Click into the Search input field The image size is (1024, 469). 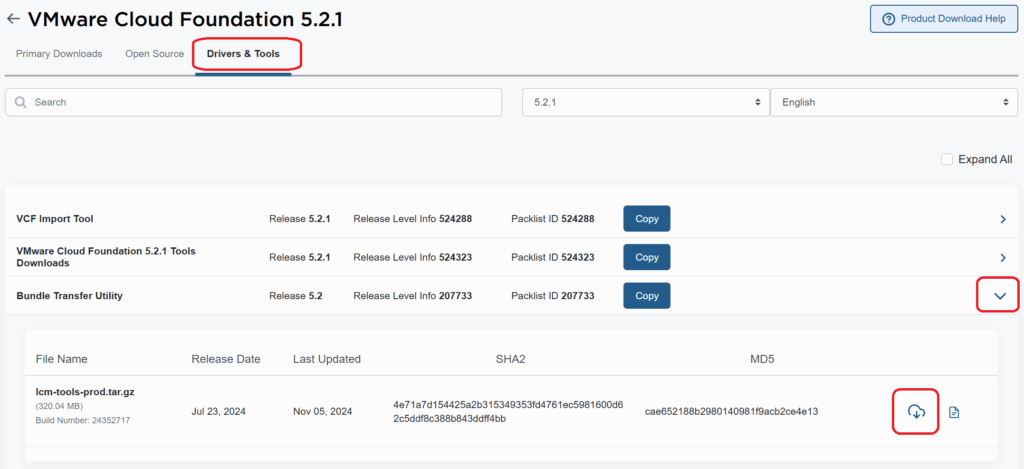260,102
